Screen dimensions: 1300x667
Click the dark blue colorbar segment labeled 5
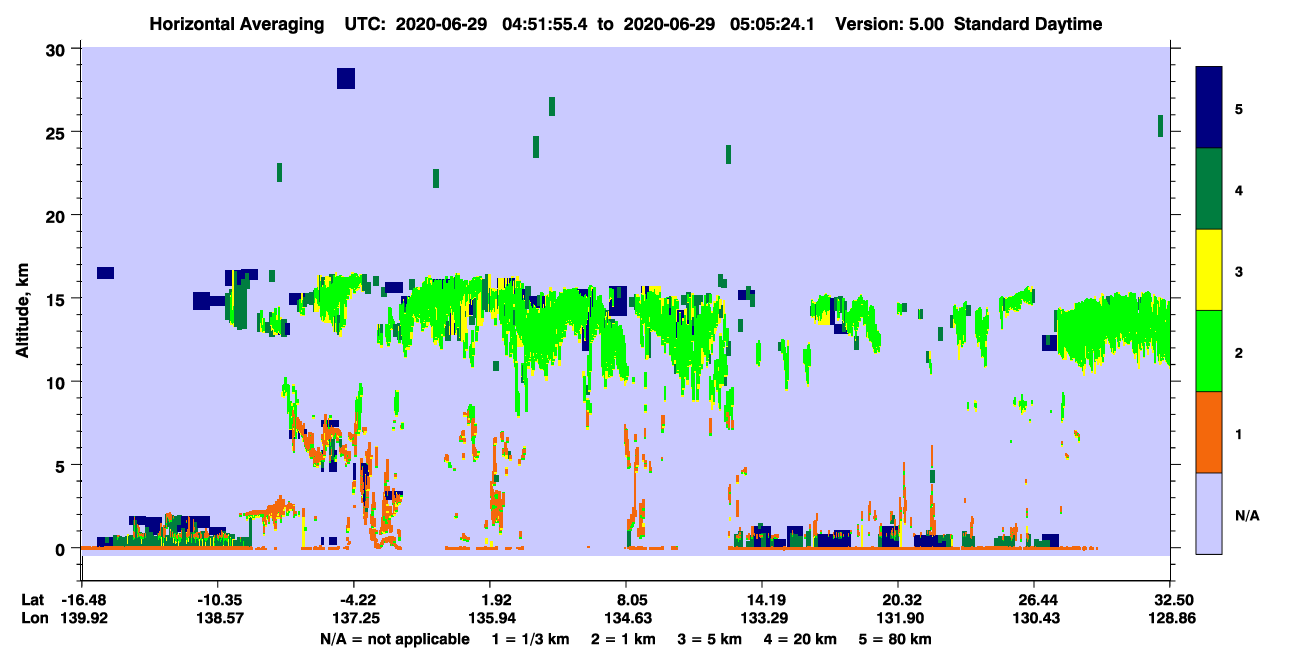point(1209,107)
